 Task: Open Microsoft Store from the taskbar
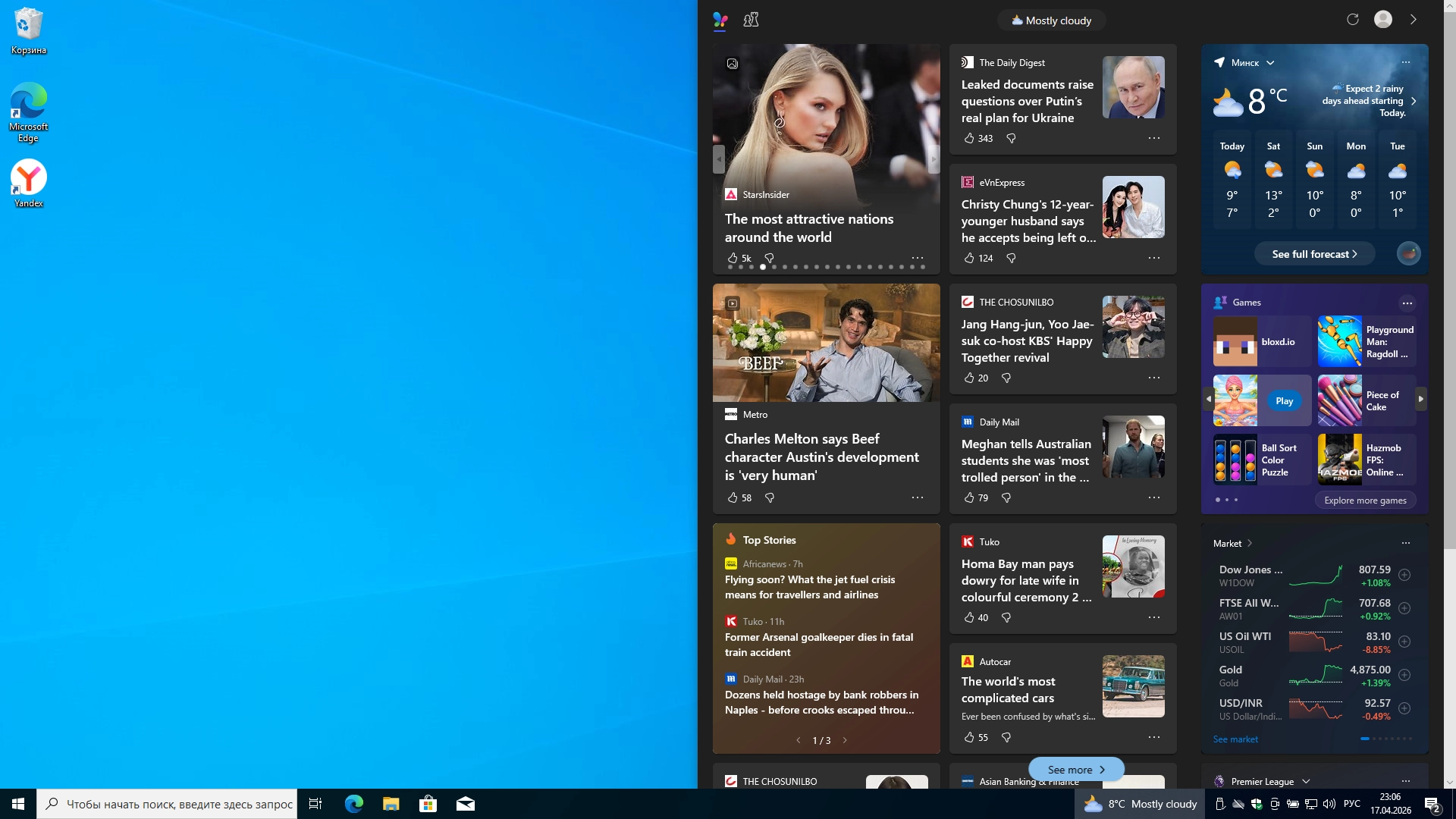[428, 804]
